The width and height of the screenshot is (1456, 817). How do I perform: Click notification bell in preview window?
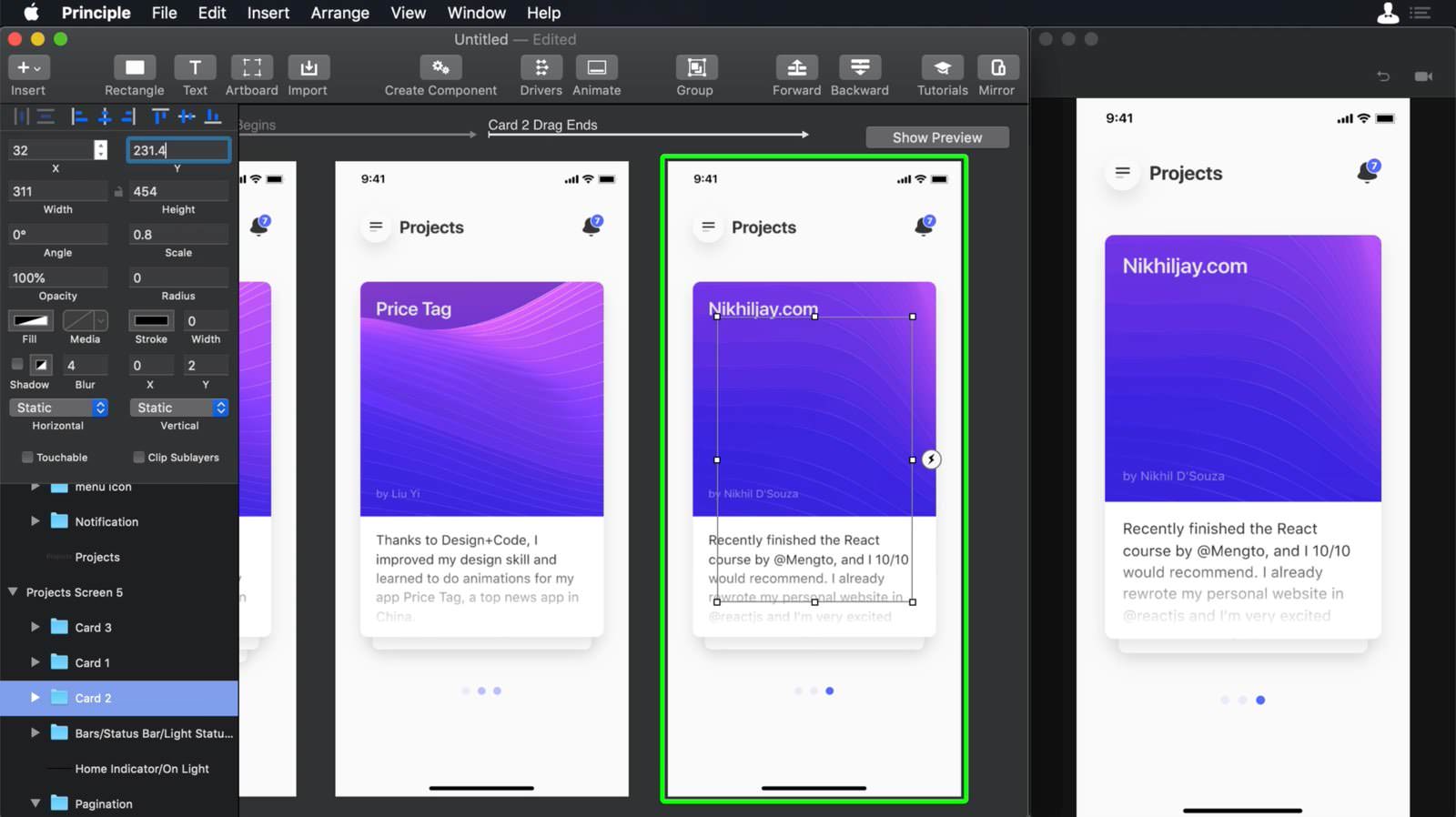coord(1368,171)
